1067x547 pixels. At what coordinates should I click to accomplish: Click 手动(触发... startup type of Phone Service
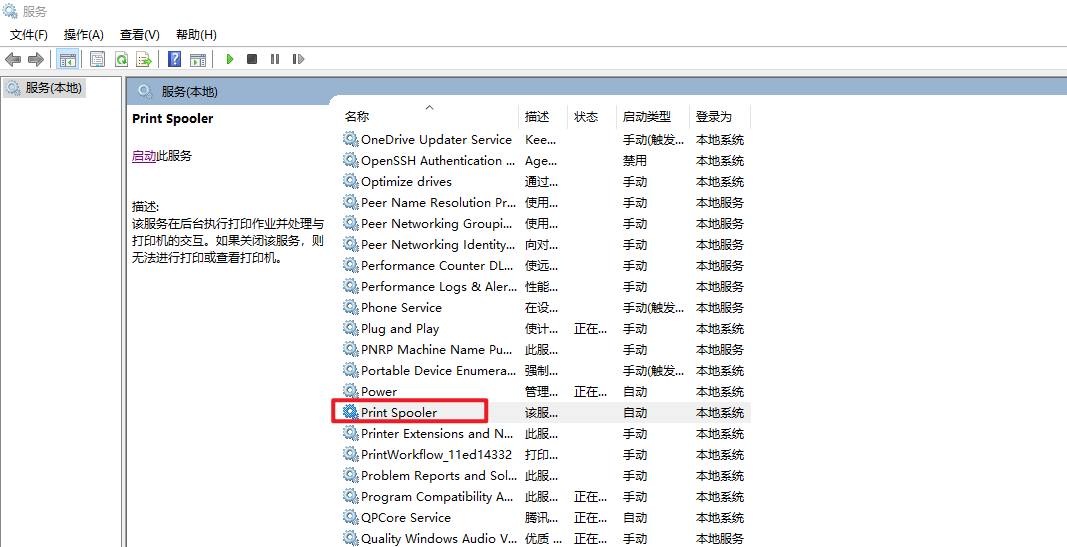(x=653, y=308)
